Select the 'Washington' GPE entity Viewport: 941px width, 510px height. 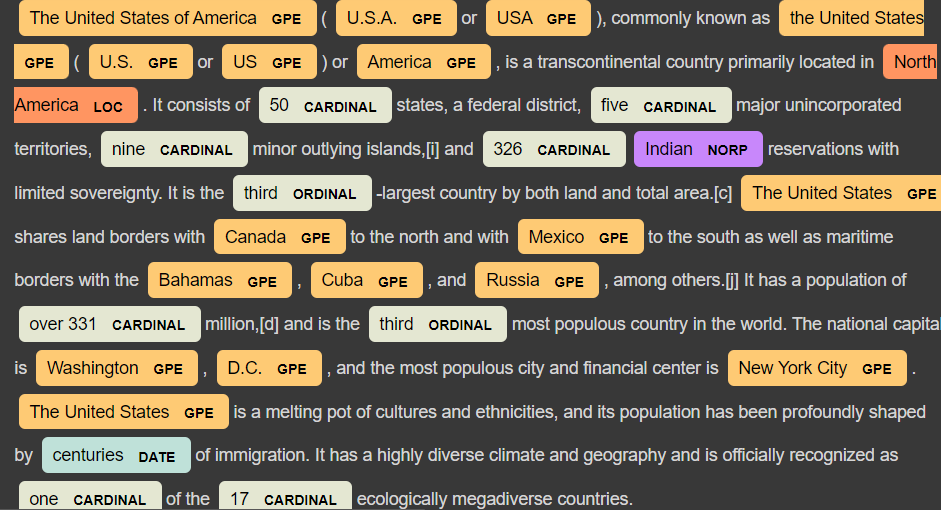pos(116,368)
